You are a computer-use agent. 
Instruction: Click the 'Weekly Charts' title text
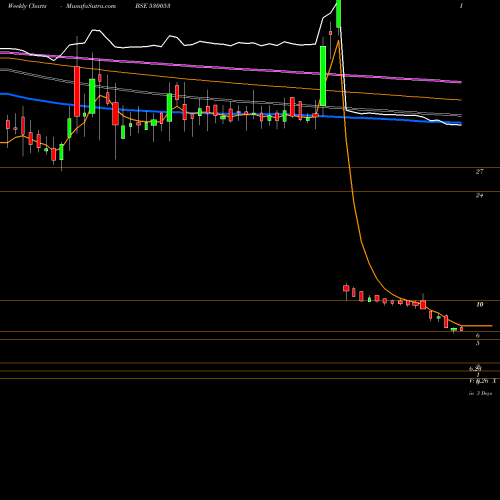(x=27, y=6)
